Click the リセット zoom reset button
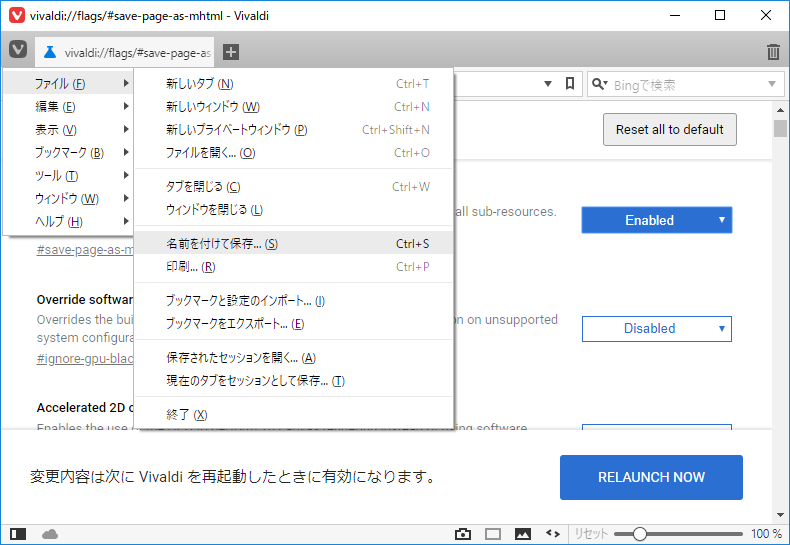 [x=591, y=534]
